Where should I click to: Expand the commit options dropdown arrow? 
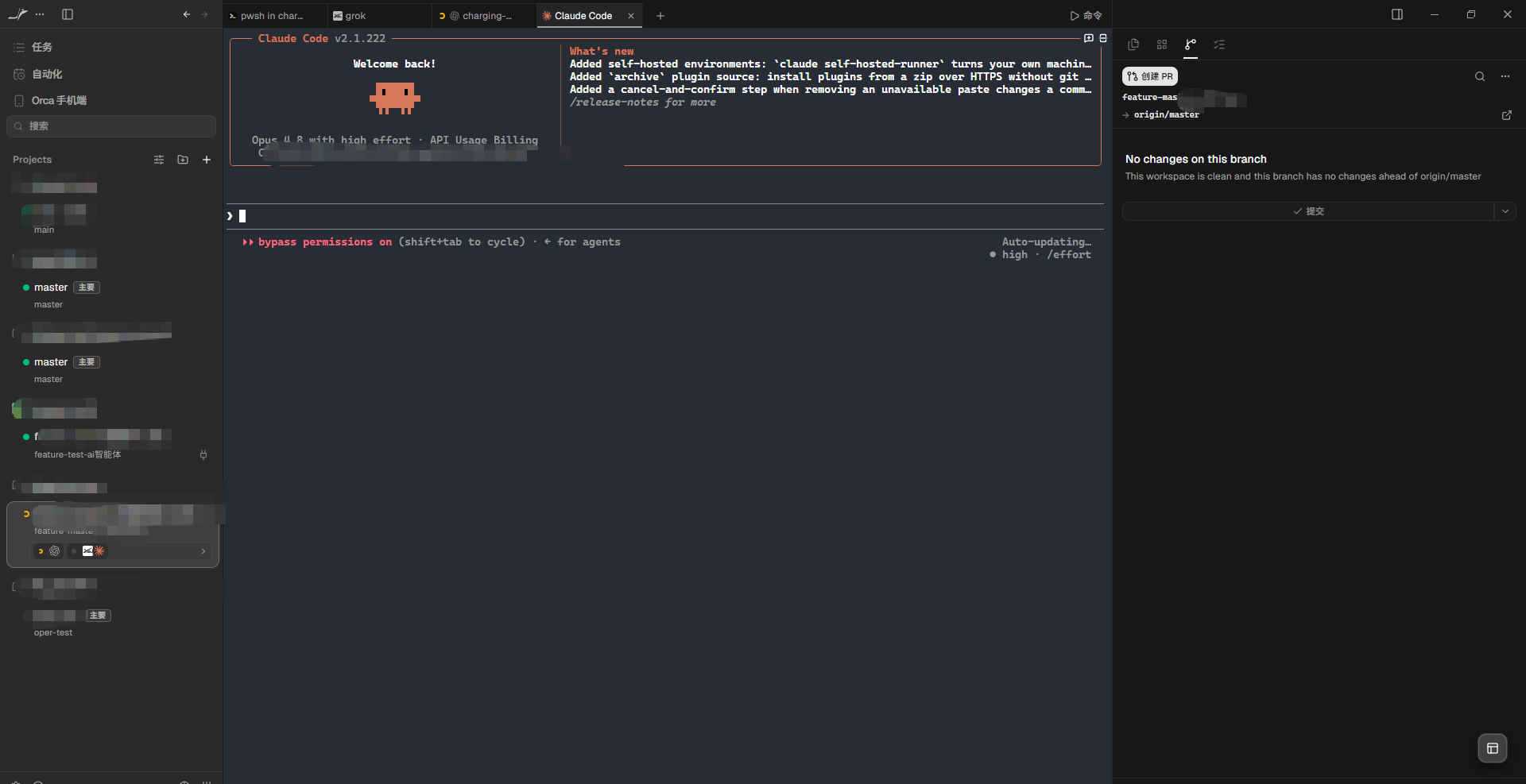(1505, 211)
